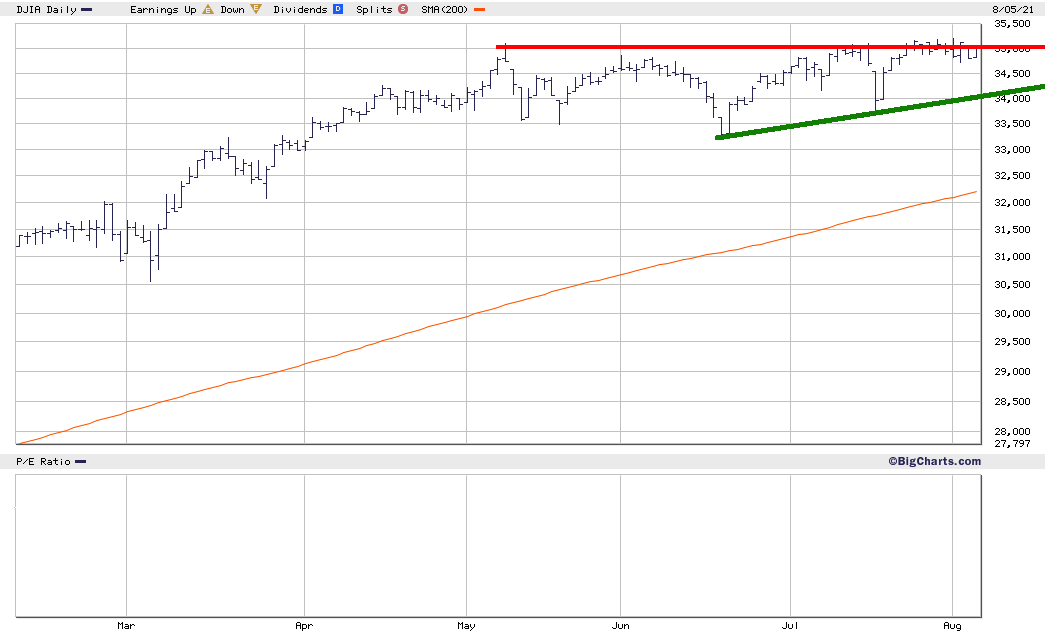Click the 32,500 price axis label
Image resolution: width=1045 pixels, height=635 pixels.
(1012, 175)
